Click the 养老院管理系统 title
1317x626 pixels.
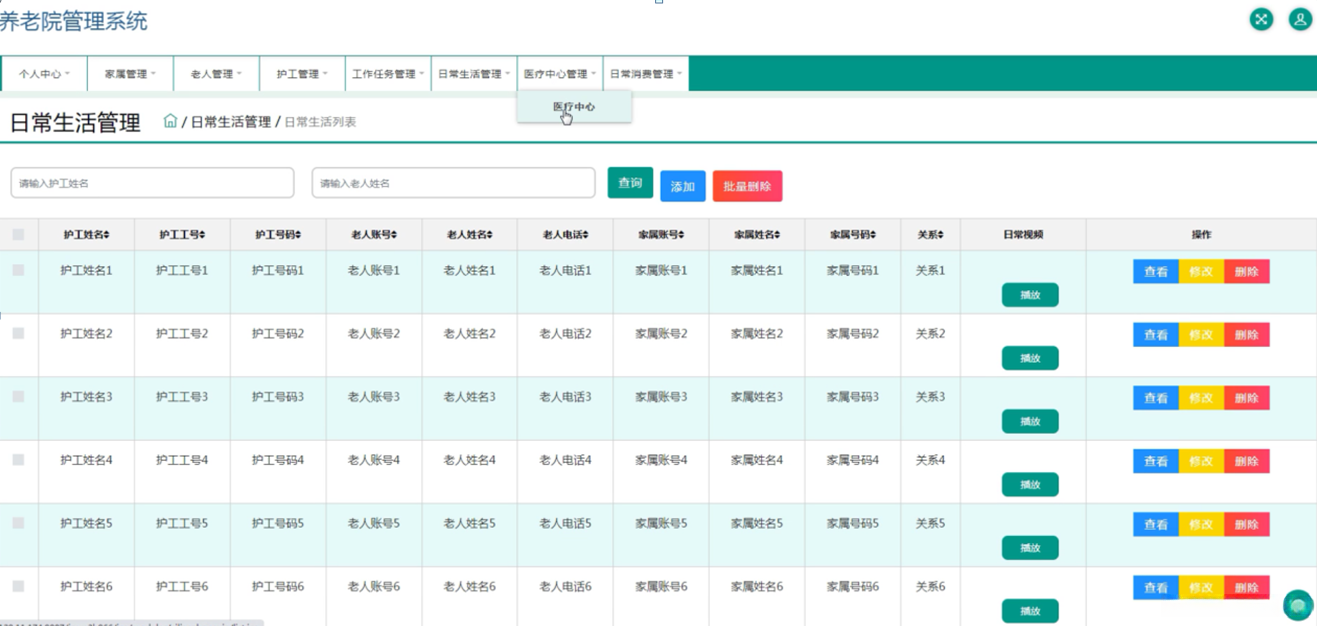coord(73,20)
